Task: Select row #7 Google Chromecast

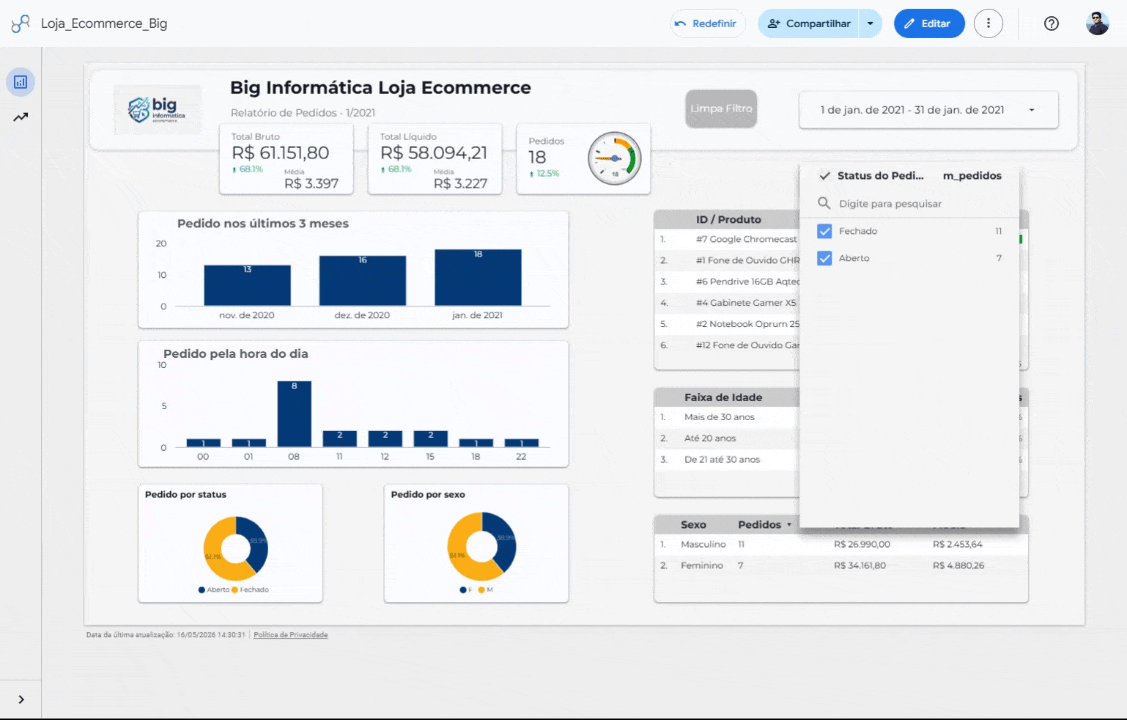Action: tap(727, 239)
